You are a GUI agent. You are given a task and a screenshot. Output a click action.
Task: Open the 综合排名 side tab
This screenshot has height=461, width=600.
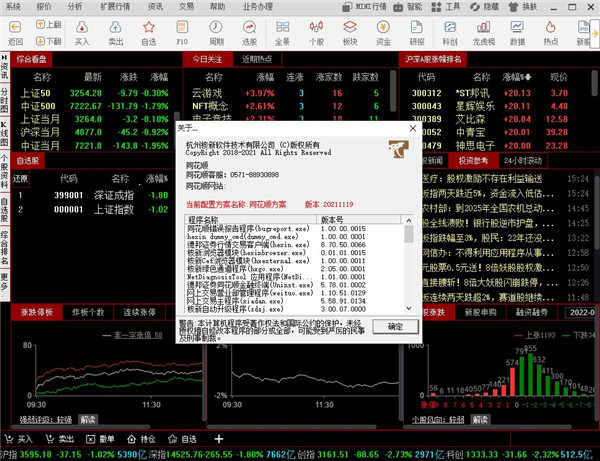click(x=4, y=248)
